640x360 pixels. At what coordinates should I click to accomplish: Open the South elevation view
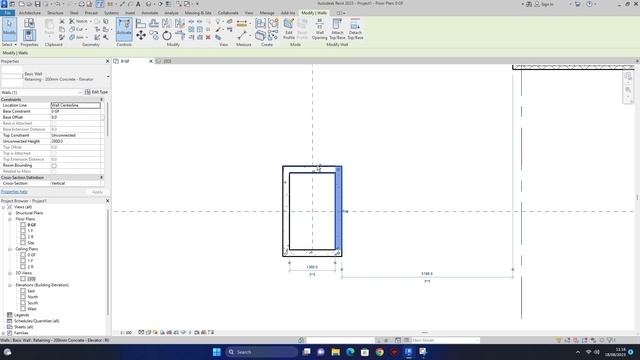coord(33,303)
